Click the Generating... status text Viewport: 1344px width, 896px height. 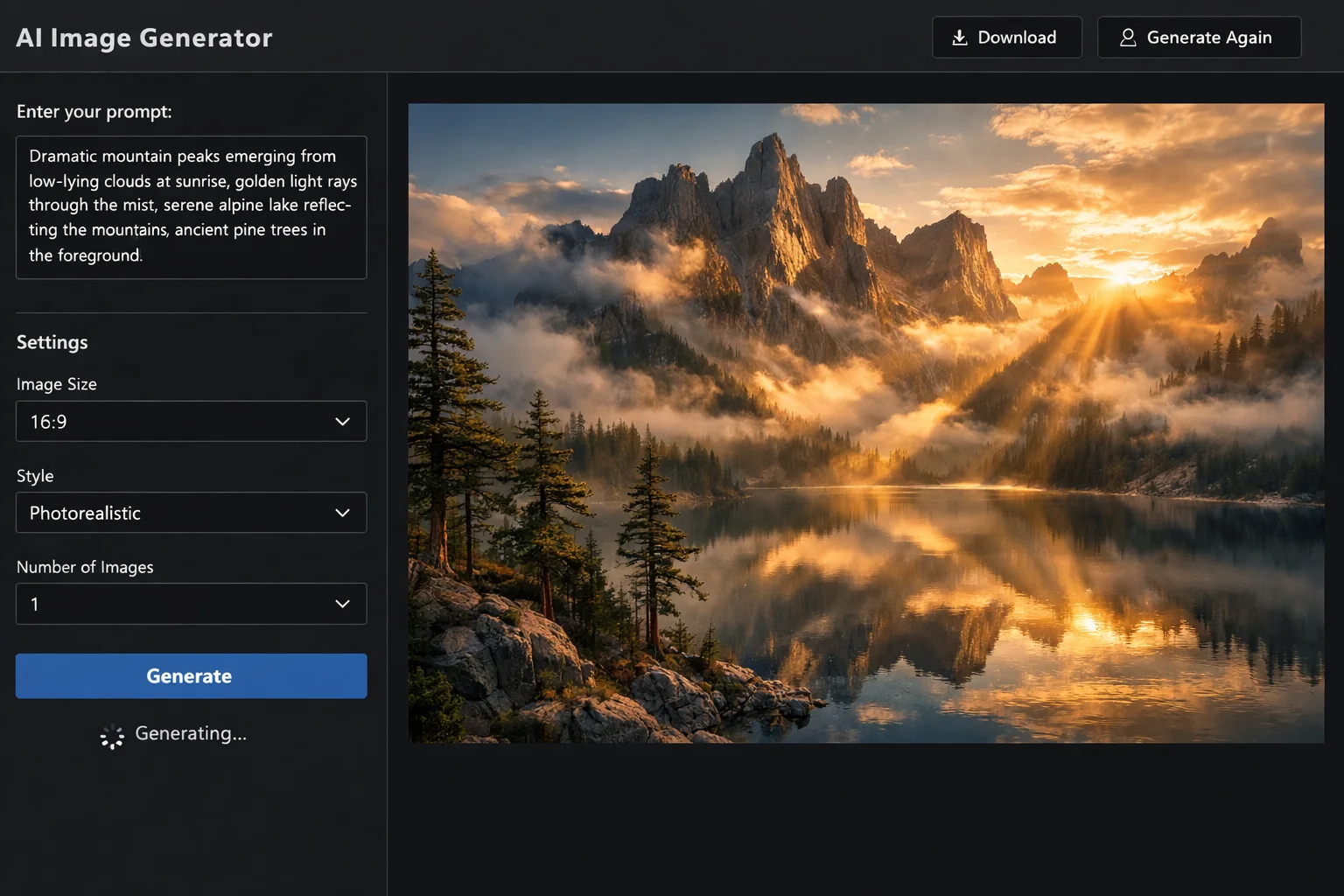[191, 733]
